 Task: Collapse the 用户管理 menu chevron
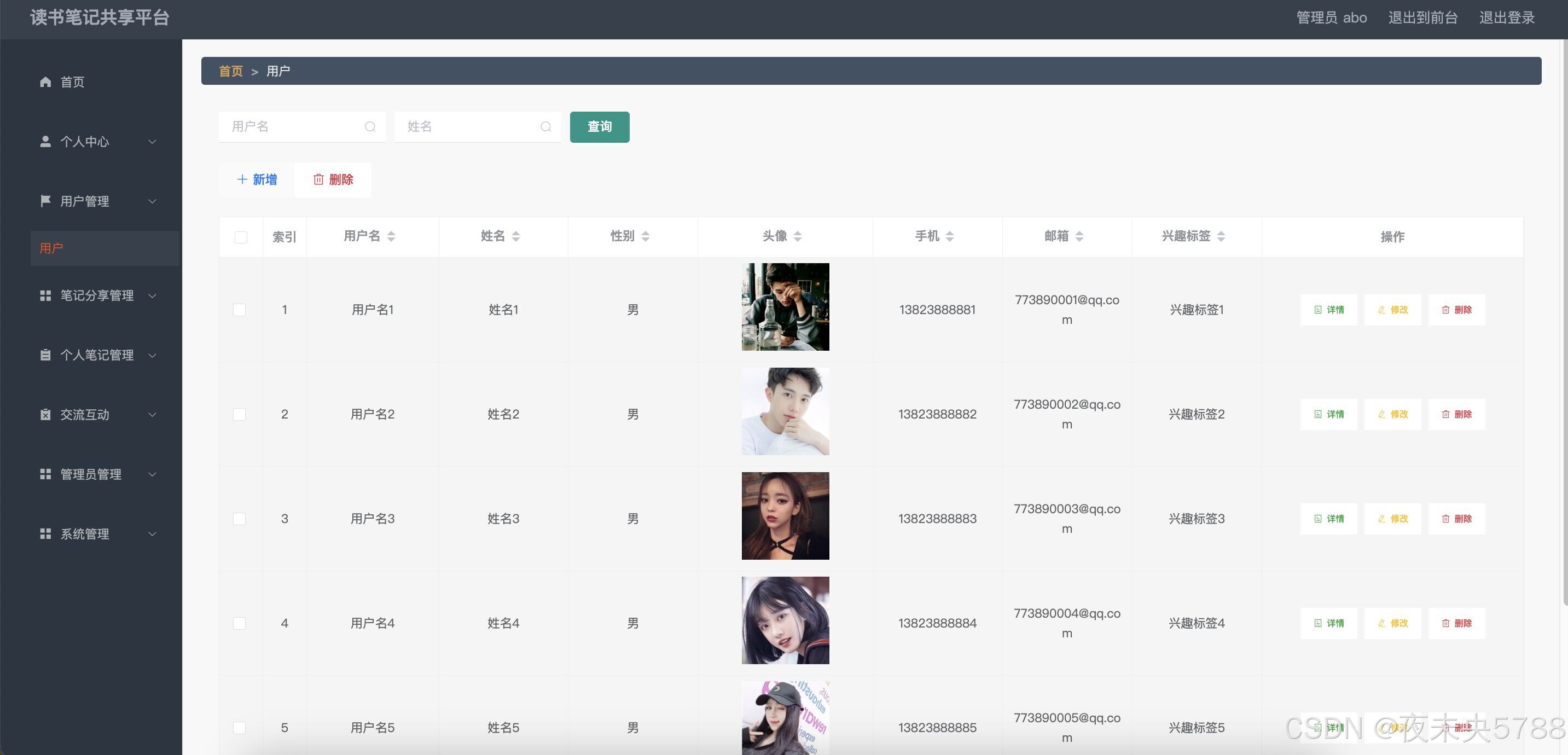click(x=152, y=201)
